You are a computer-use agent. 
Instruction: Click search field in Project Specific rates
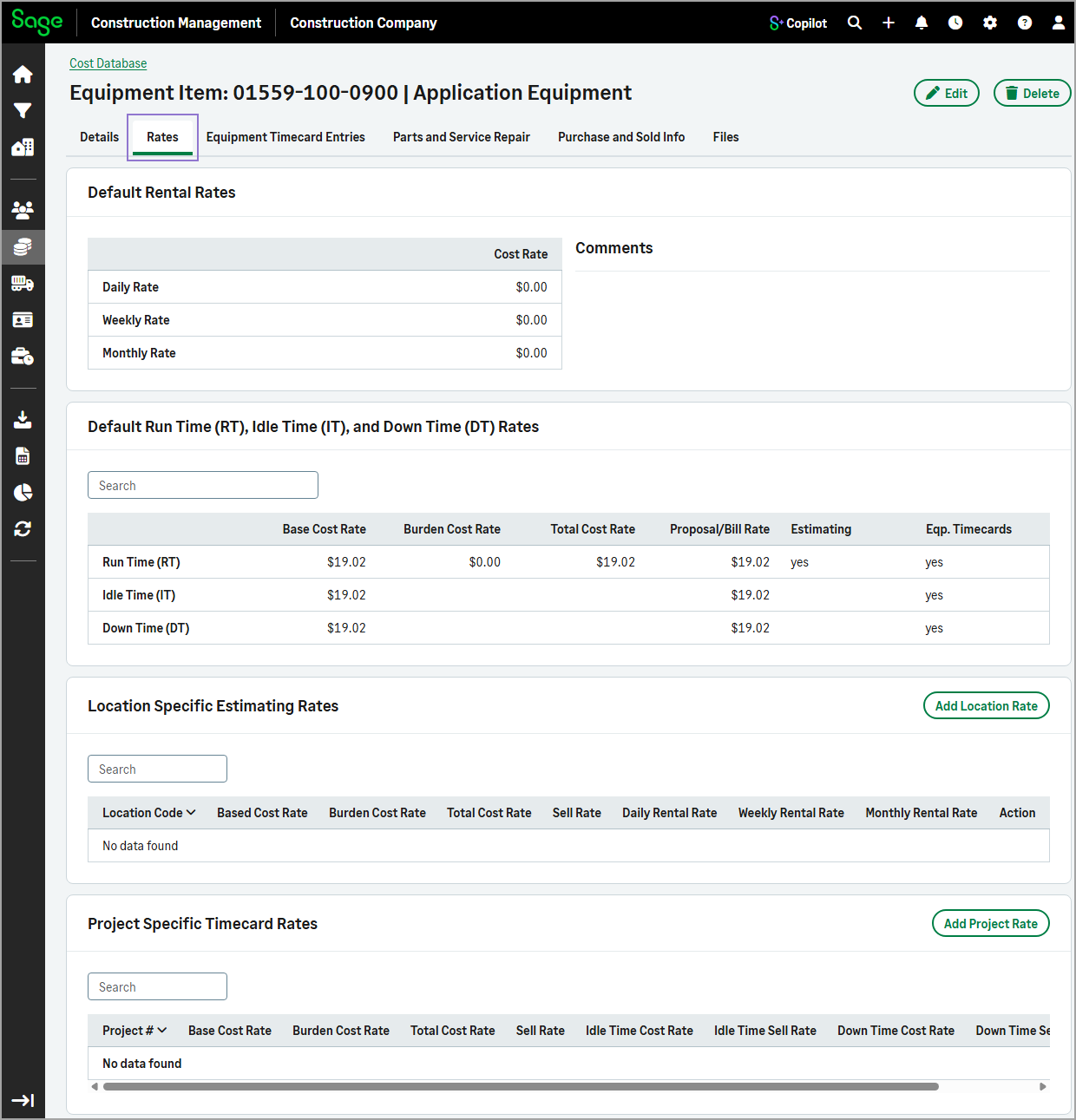click(157, 986)
